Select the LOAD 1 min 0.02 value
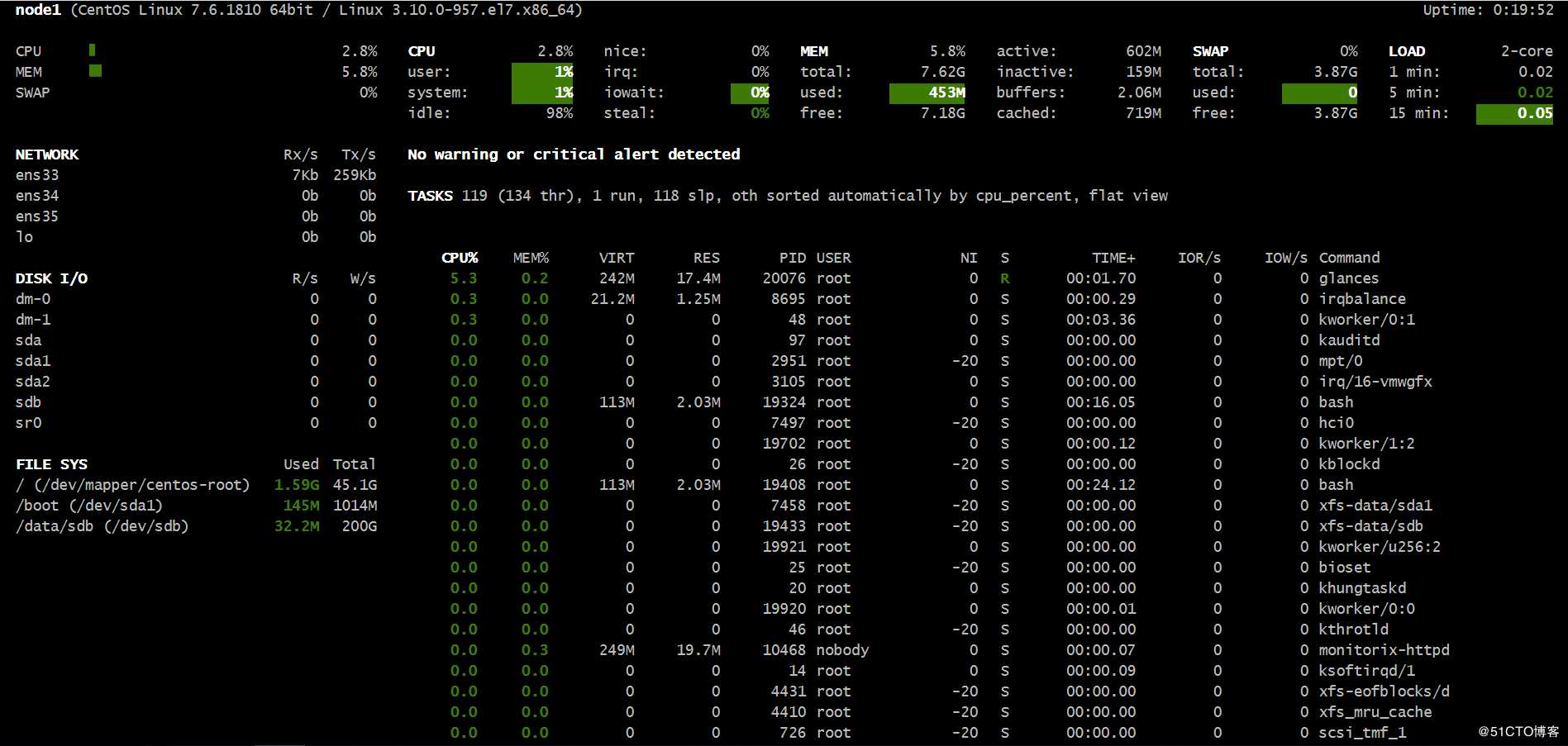 [x=1535, y=72]
